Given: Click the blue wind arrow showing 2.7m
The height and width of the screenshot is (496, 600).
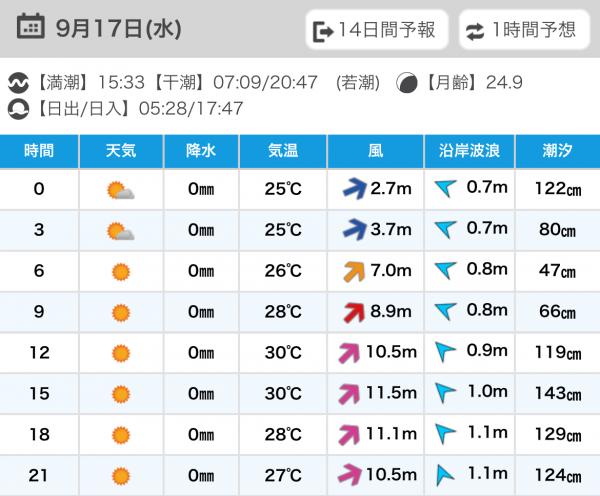Looking at the screenshot, I should 354,188.
